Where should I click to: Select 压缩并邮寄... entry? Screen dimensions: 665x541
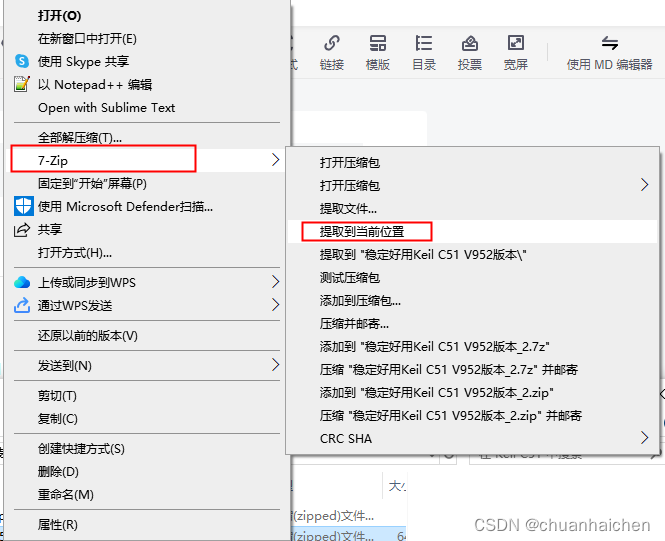[x=354, y=323]
